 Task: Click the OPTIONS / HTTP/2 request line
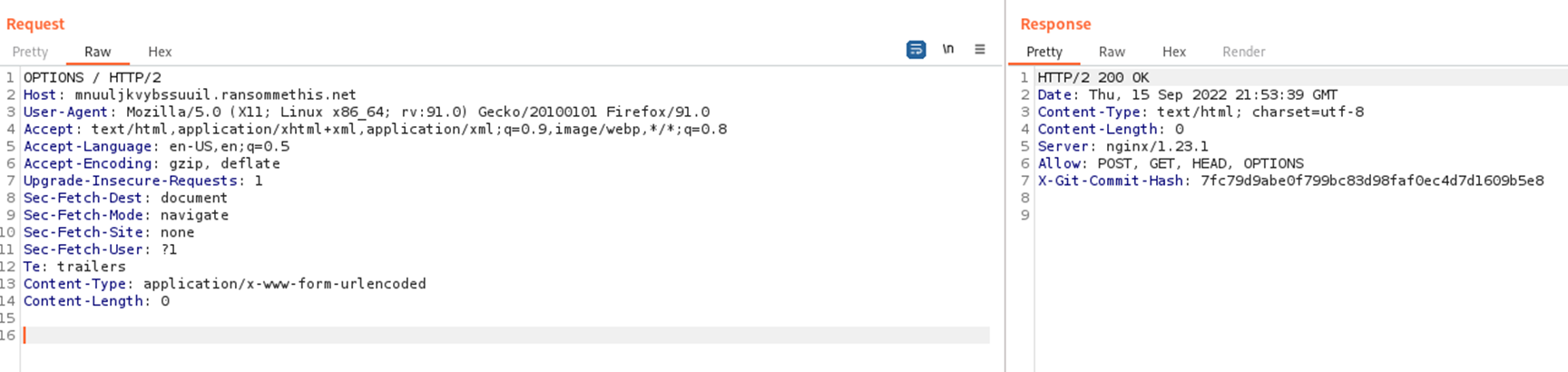[93, 78]
